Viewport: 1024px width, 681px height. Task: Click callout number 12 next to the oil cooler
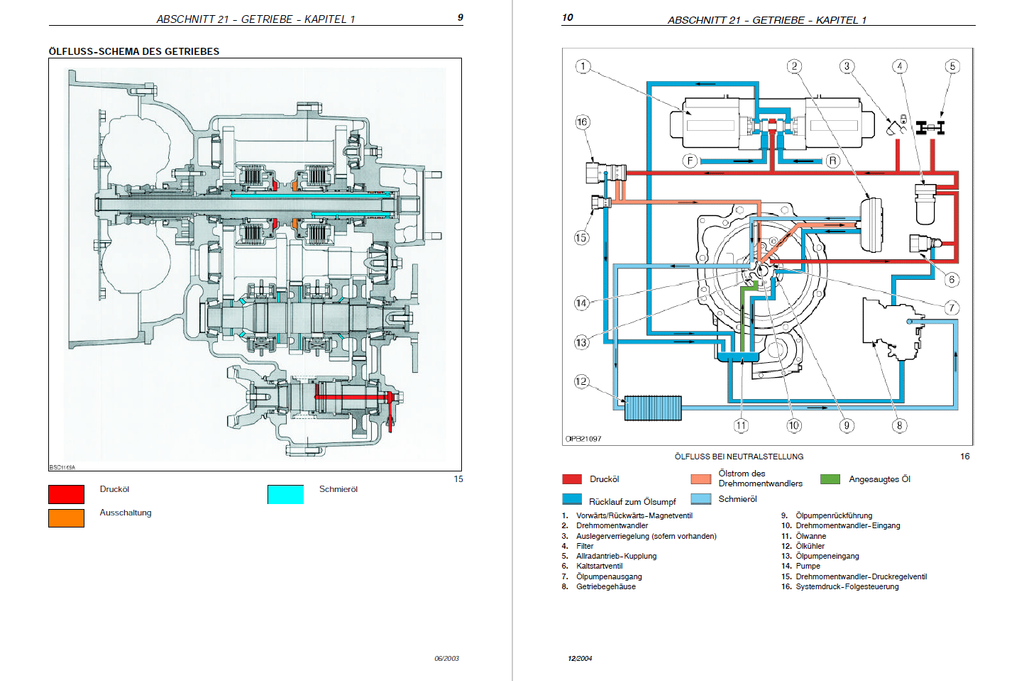coord(582,382)
